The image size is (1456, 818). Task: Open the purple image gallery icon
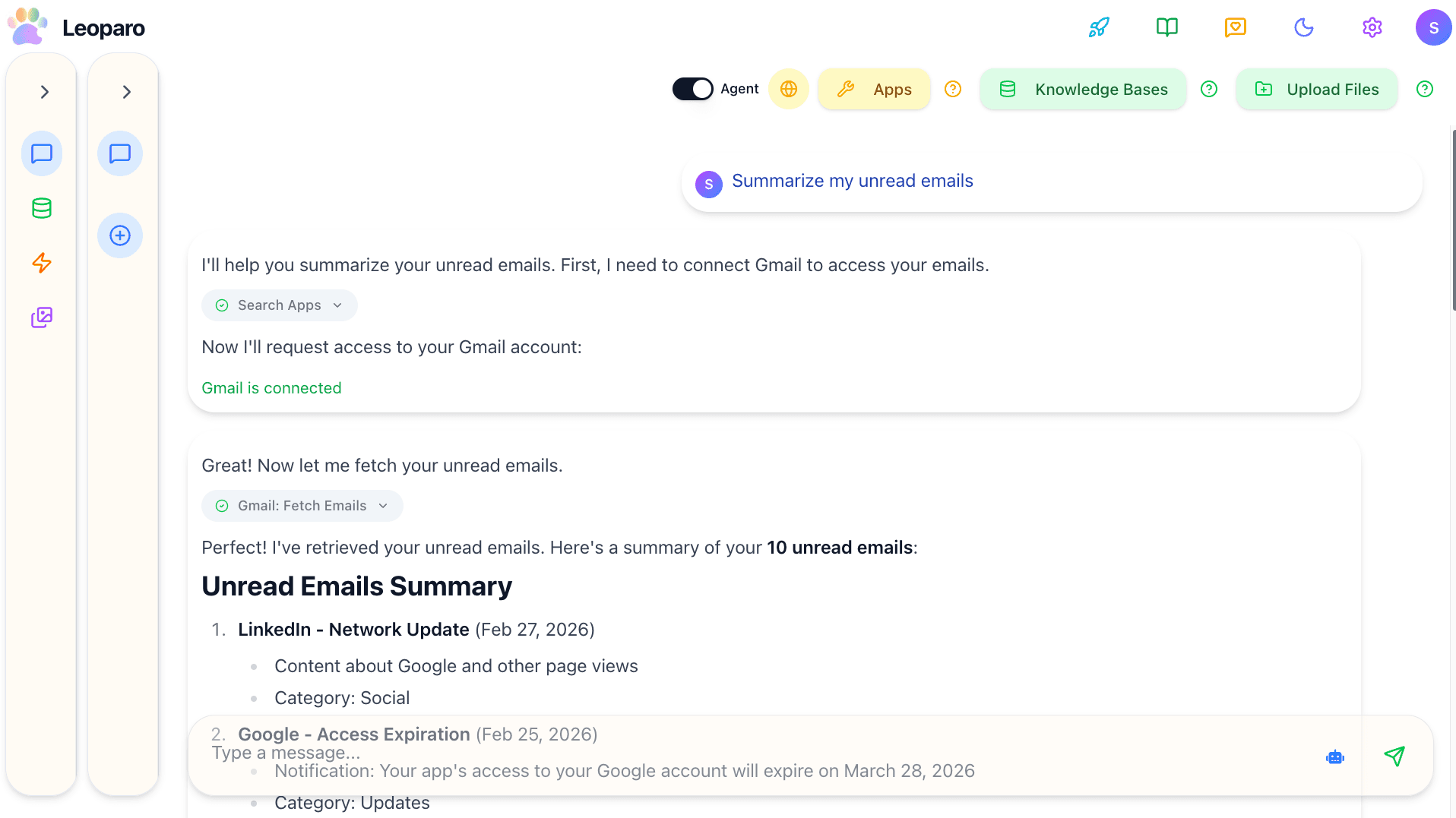tap(42, 317)
